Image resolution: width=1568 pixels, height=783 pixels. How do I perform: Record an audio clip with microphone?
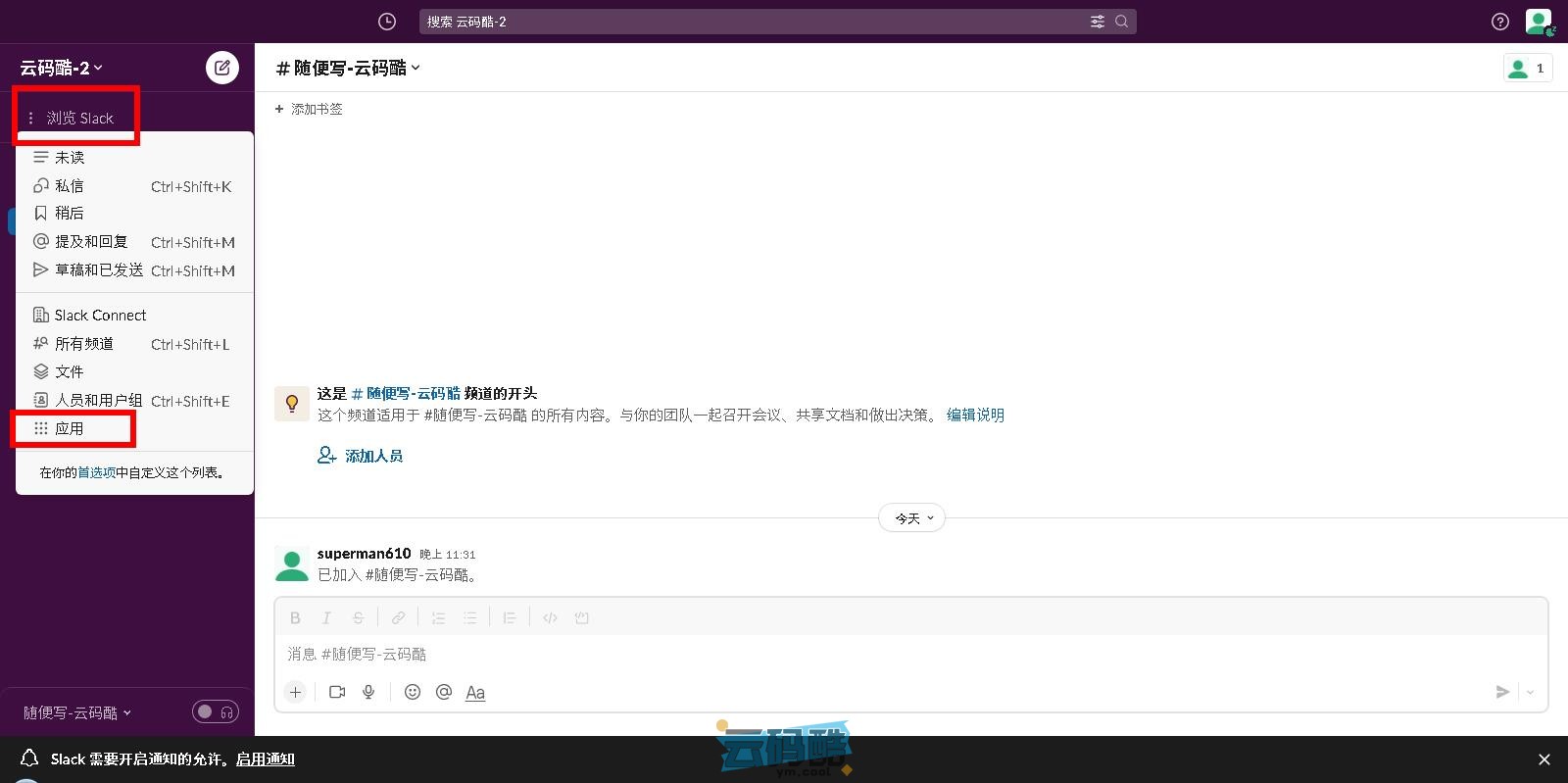pyautogui.click(x=368, y=692)
